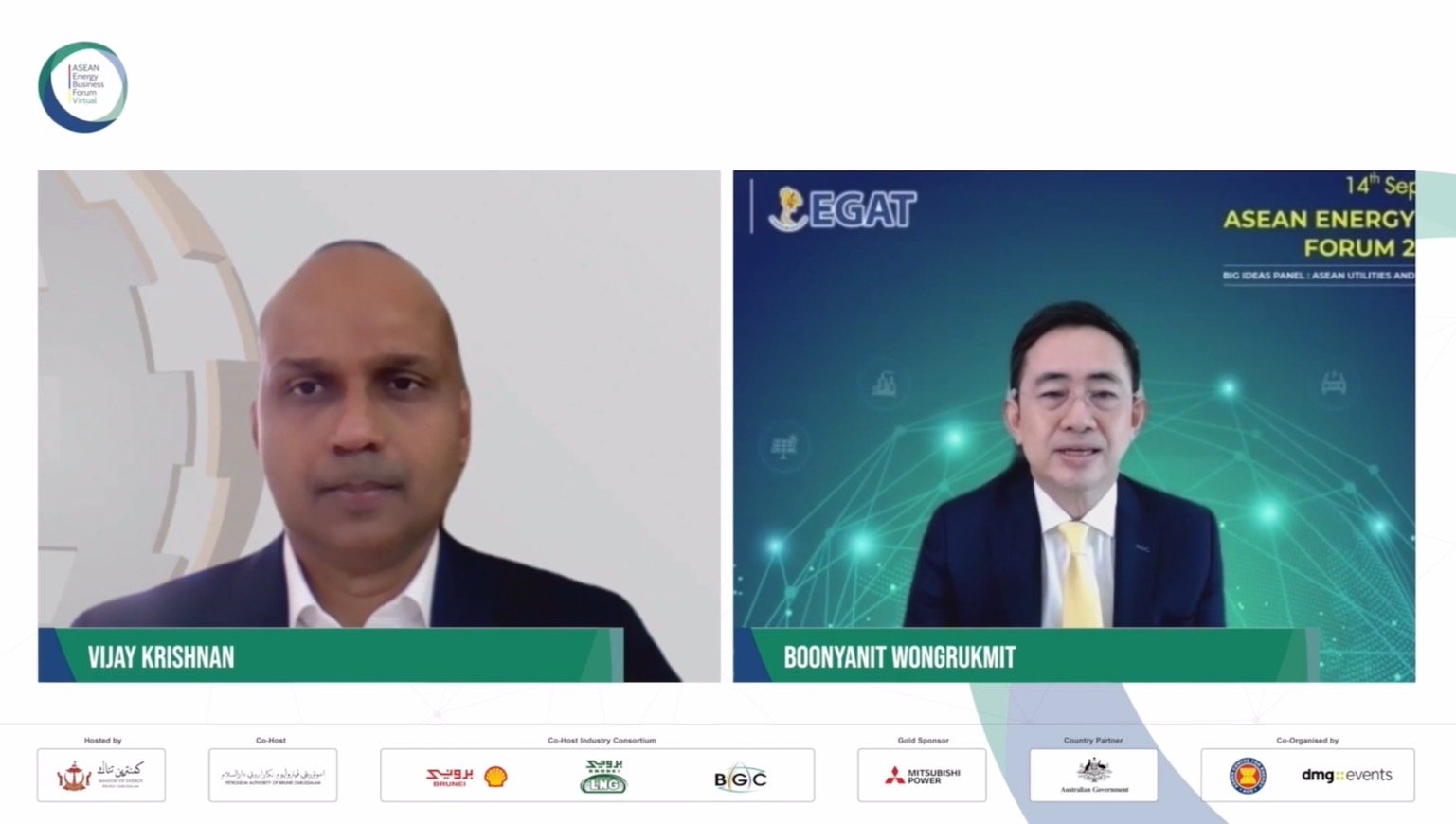Screen dimensions: 1456x824
Task: Click the solar panel icon in background
Action: click(784, 444)
